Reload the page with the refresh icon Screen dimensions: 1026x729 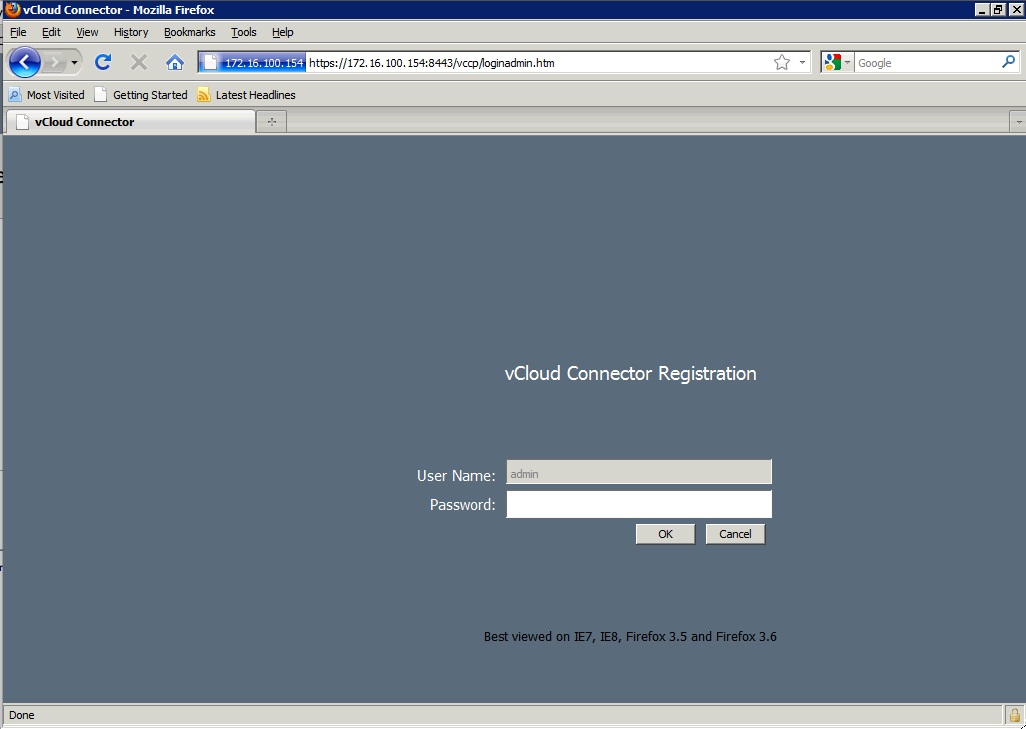coord(103,62)
